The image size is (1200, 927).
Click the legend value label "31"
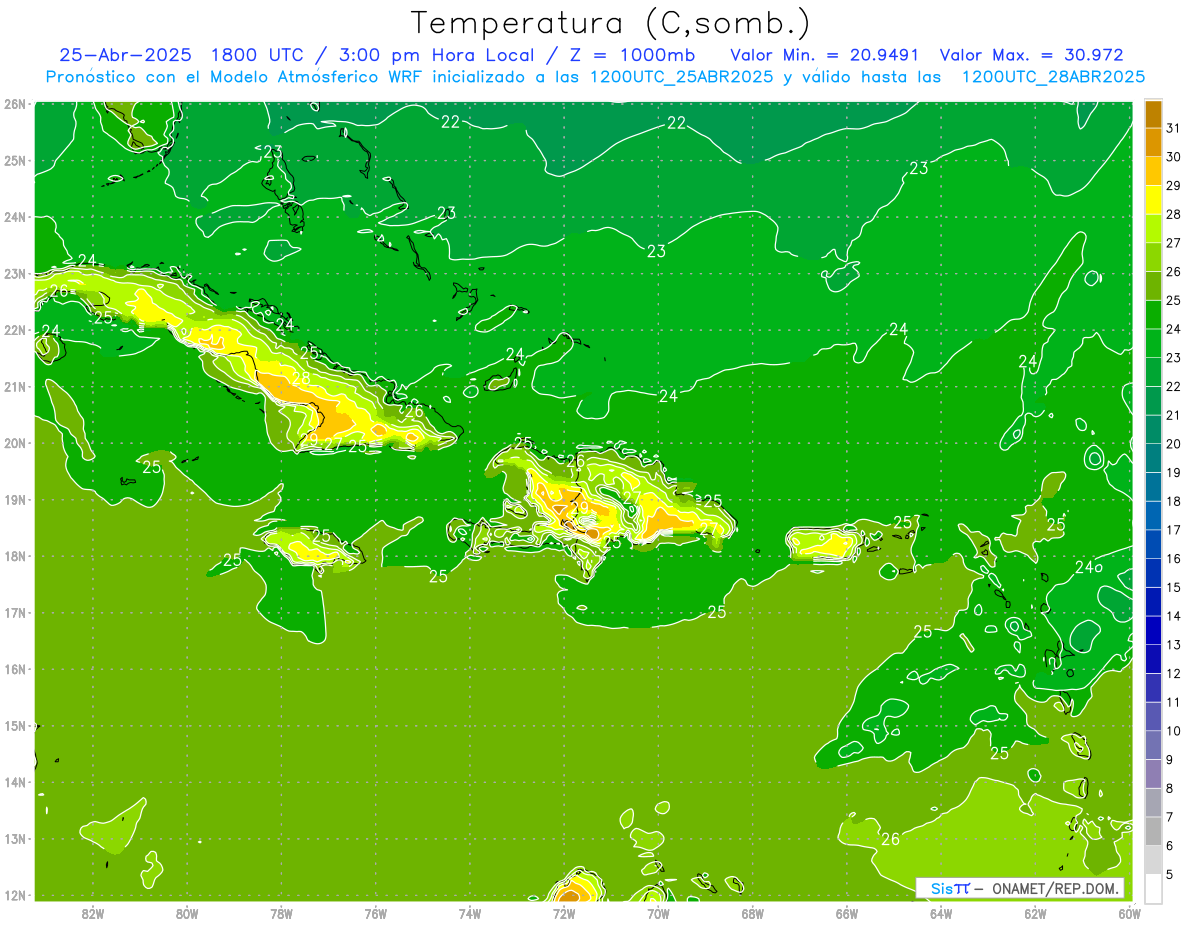(1174, 128)
